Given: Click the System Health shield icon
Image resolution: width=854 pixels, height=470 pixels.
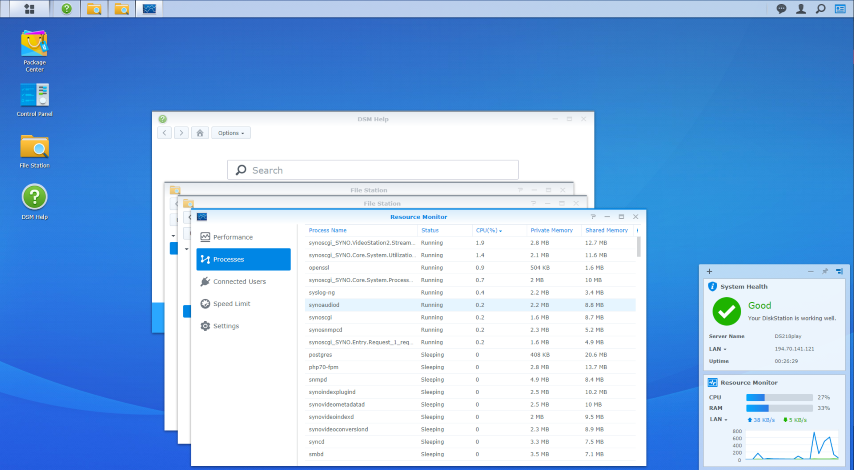Looking at the screenshot, I should coord(712,286).
